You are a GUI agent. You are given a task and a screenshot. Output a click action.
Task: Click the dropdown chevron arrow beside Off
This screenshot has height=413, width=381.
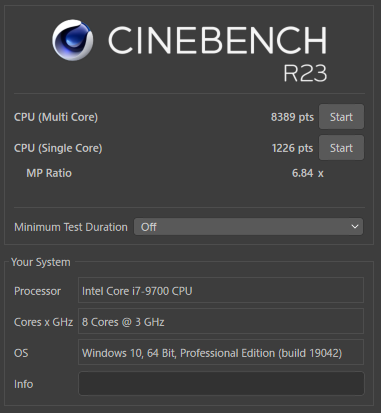tap(355, 227)
